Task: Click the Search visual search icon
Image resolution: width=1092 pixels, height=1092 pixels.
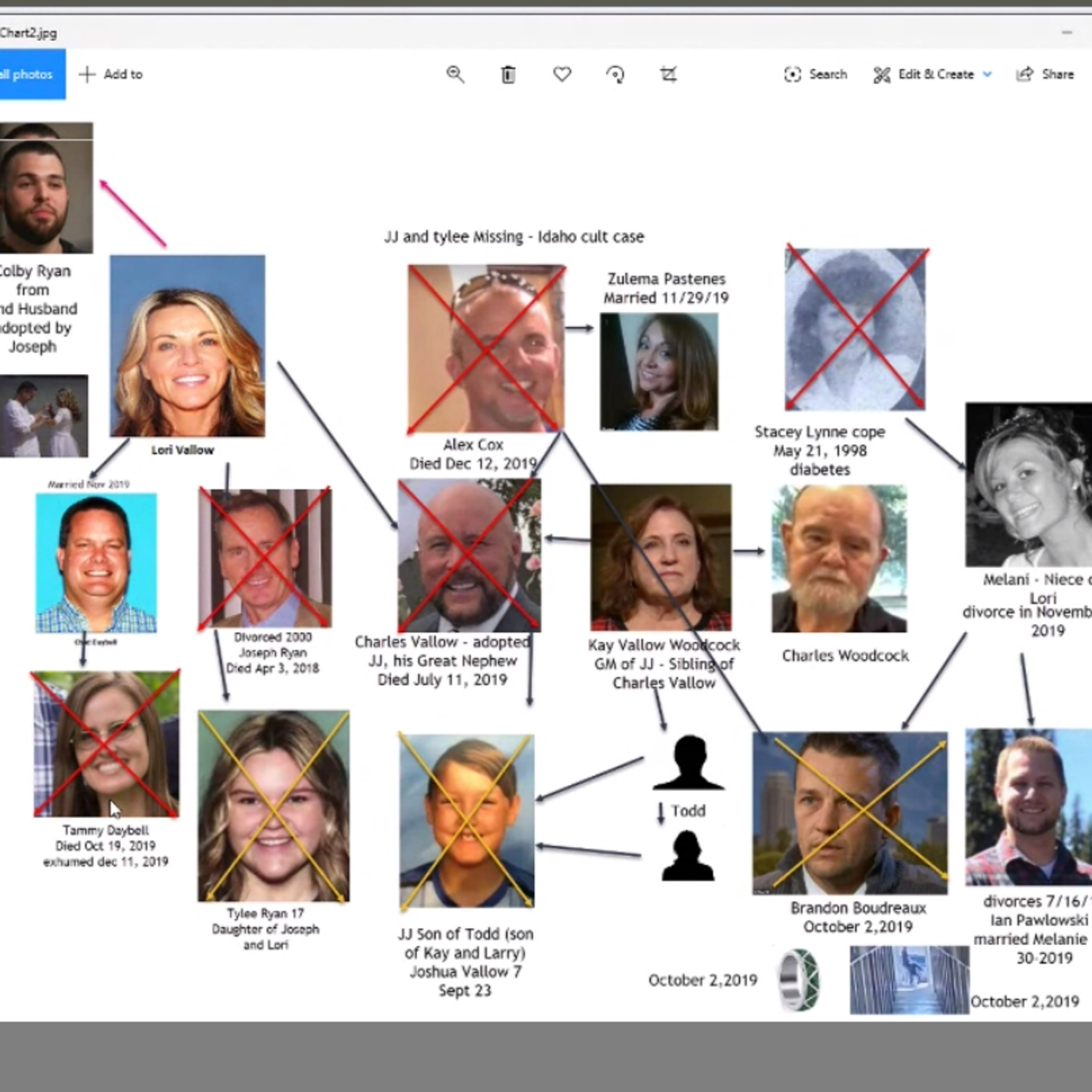Action: pos(792,74)
